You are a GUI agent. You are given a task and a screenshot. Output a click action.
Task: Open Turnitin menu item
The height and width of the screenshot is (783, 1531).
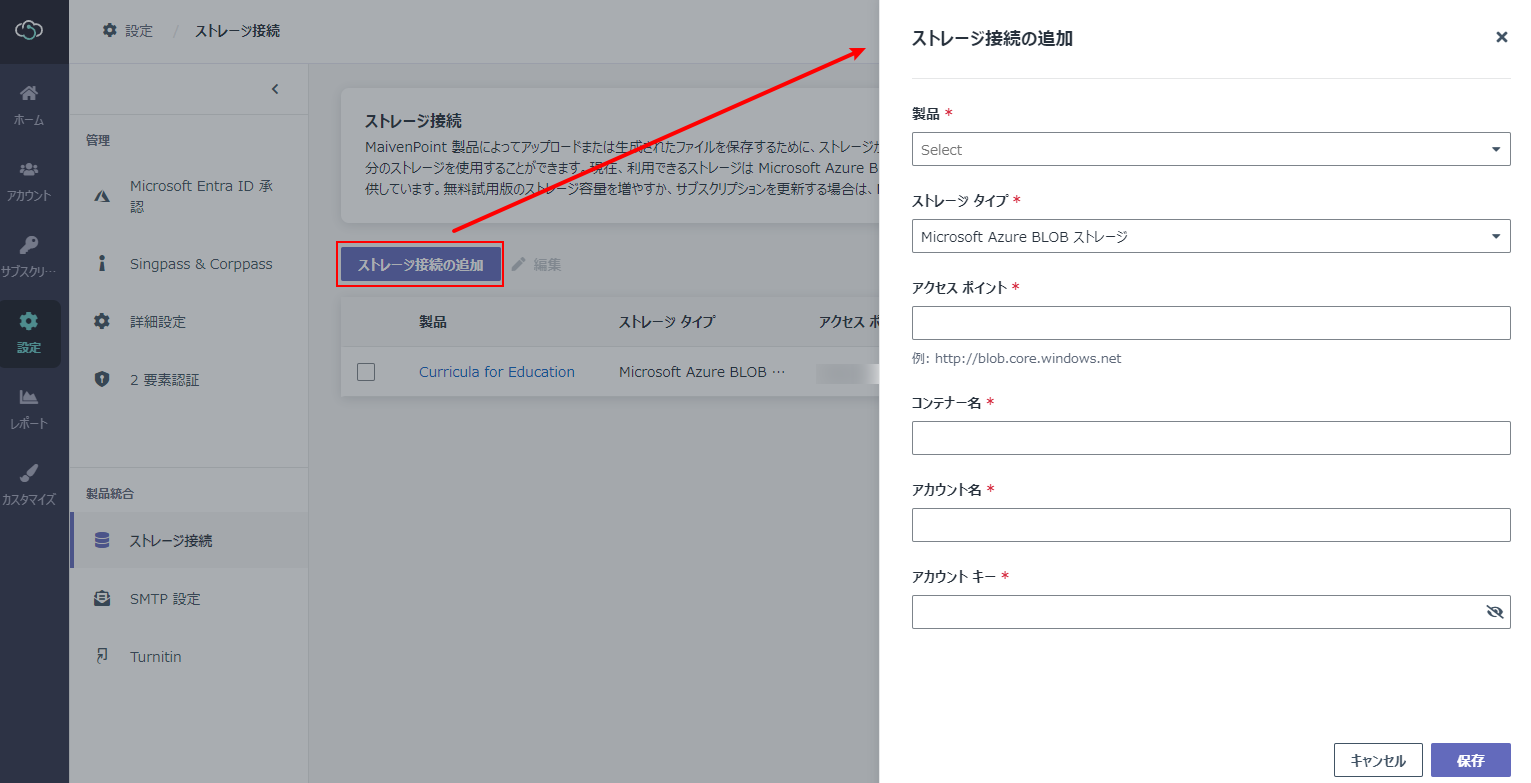tap(190, 656)
